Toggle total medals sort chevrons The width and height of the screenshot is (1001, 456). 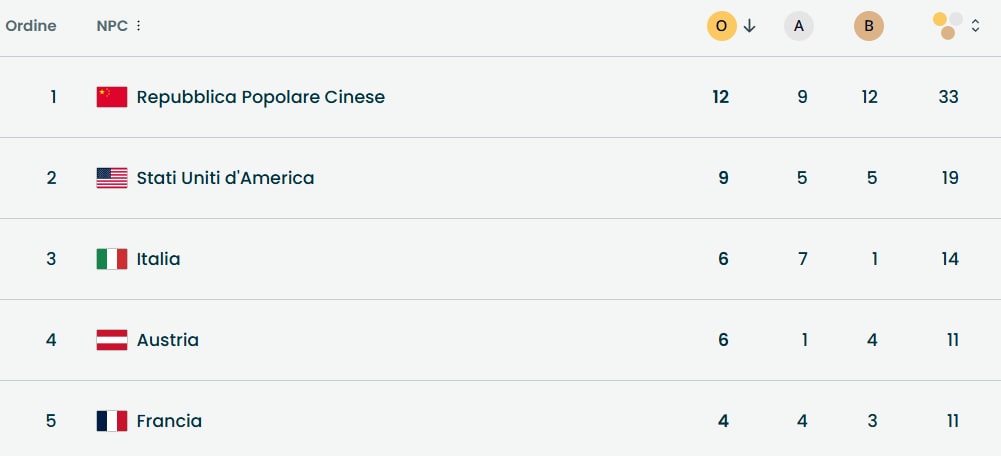(976, 26)
